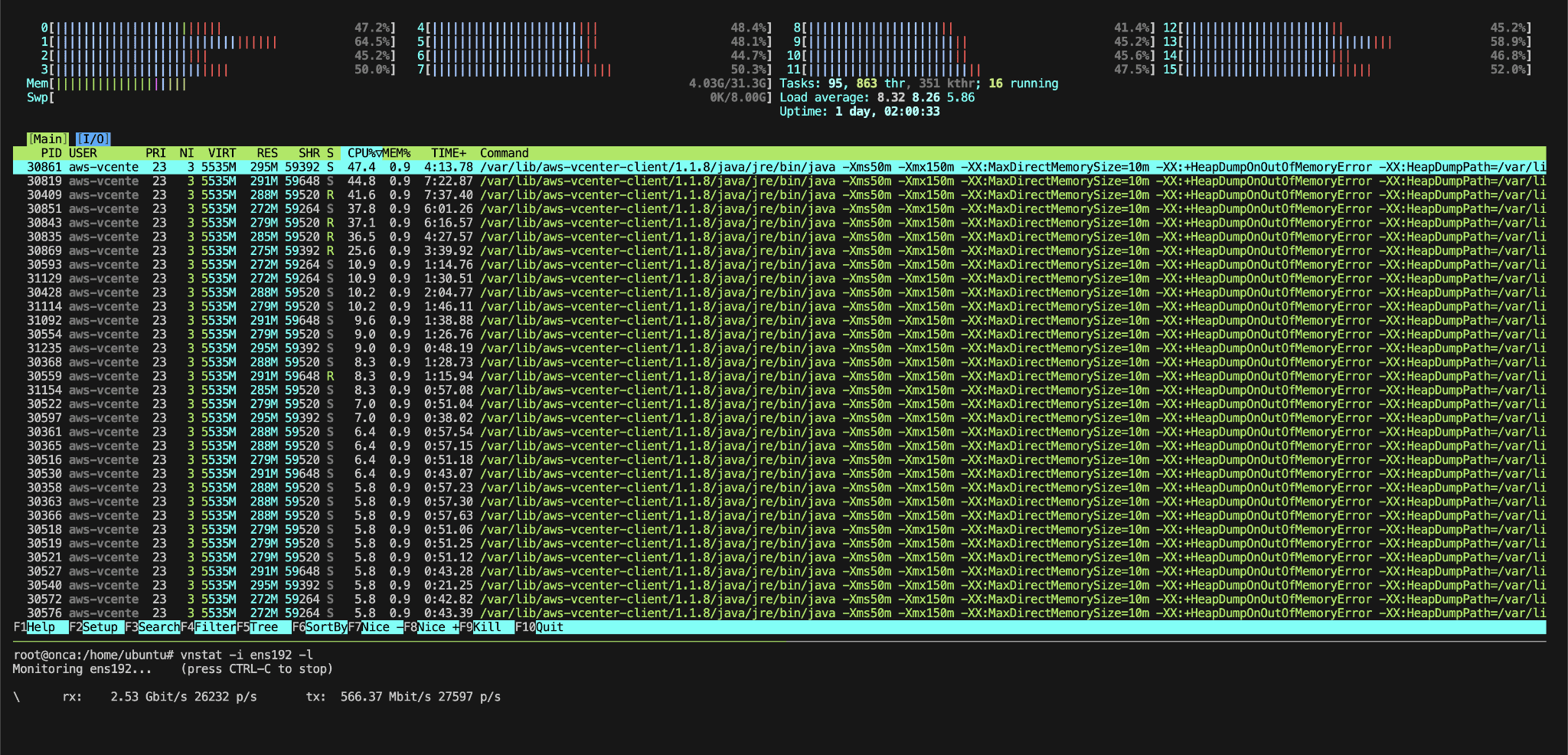Click the CPU 1 usage meter at 64.5%
1568x755 pixels.
pos(218,41)
